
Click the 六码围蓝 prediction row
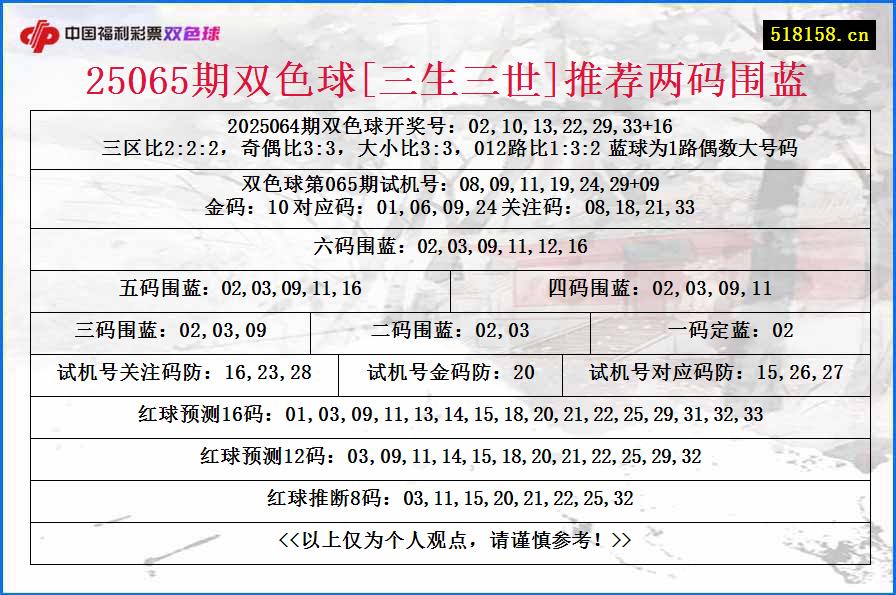448,245
